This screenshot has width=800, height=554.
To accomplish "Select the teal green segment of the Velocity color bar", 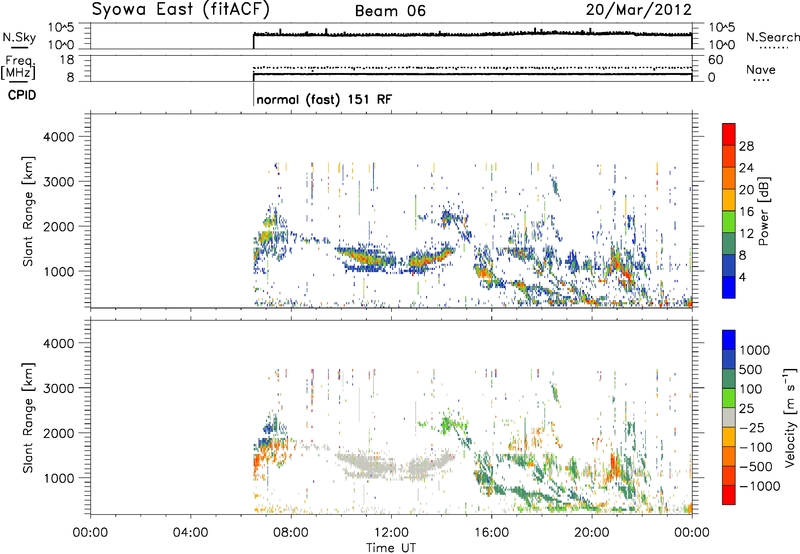I will [729, 379].
